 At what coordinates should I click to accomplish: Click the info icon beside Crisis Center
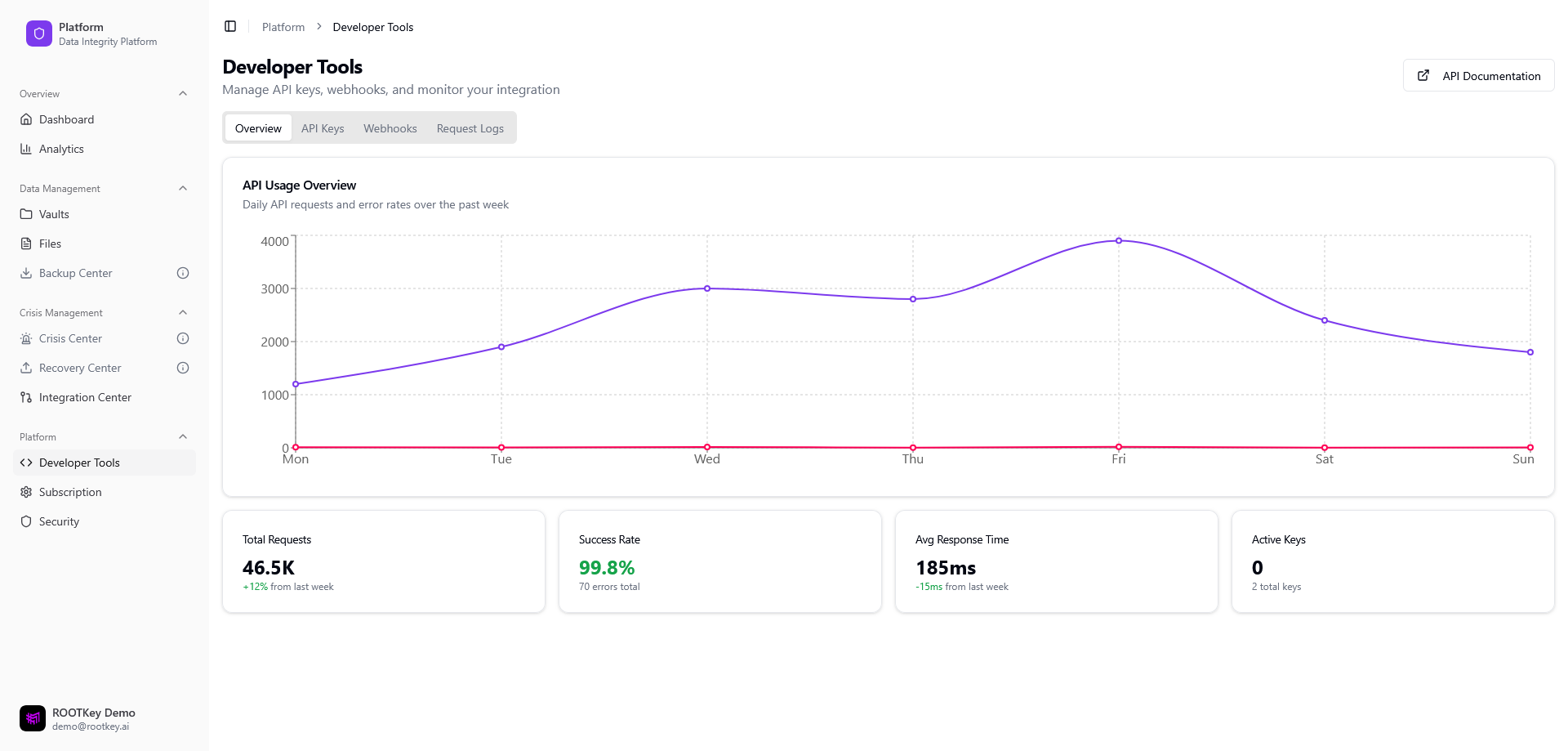[183, 338]
